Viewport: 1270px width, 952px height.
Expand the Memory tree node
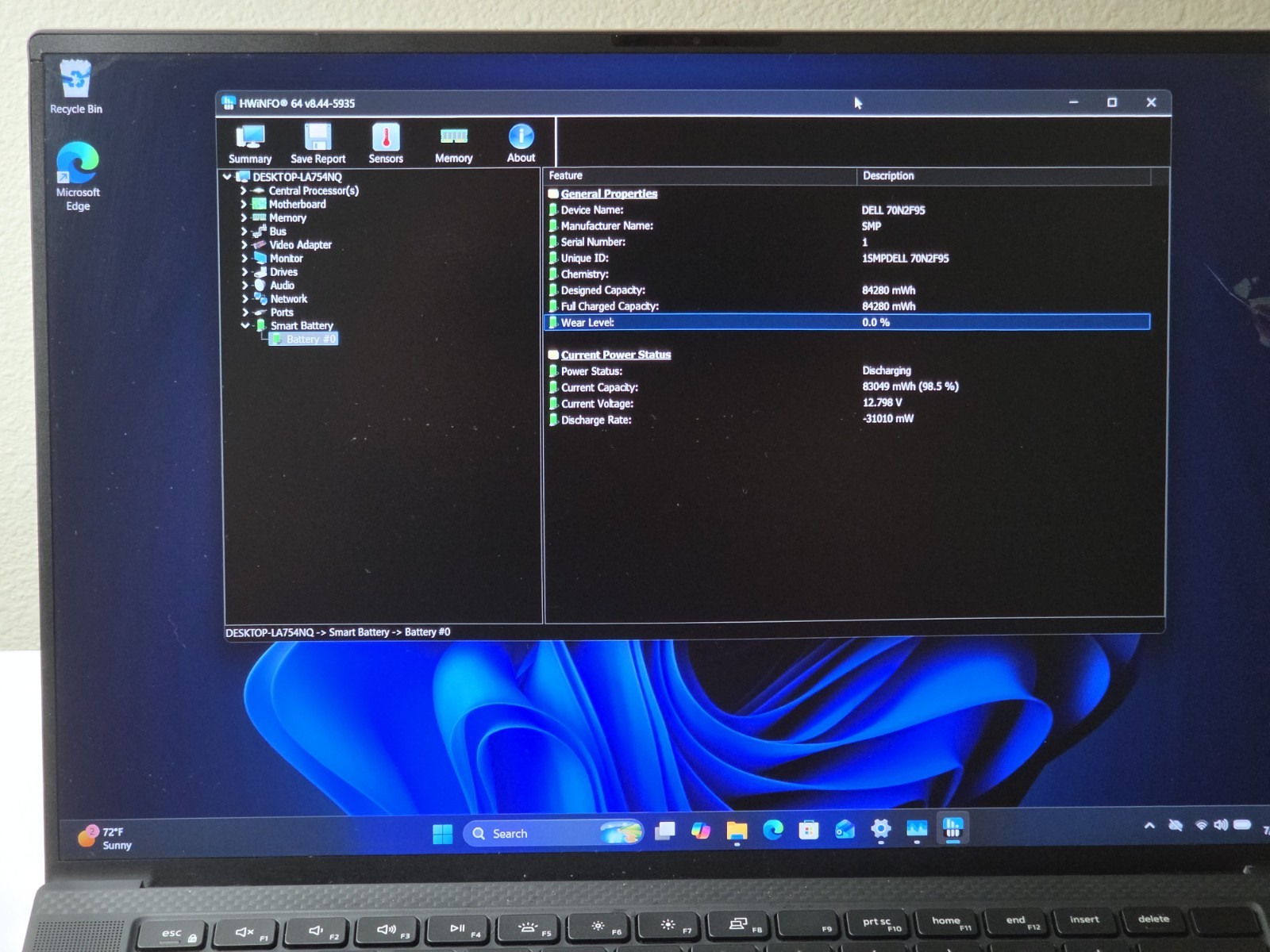[244, 217]
